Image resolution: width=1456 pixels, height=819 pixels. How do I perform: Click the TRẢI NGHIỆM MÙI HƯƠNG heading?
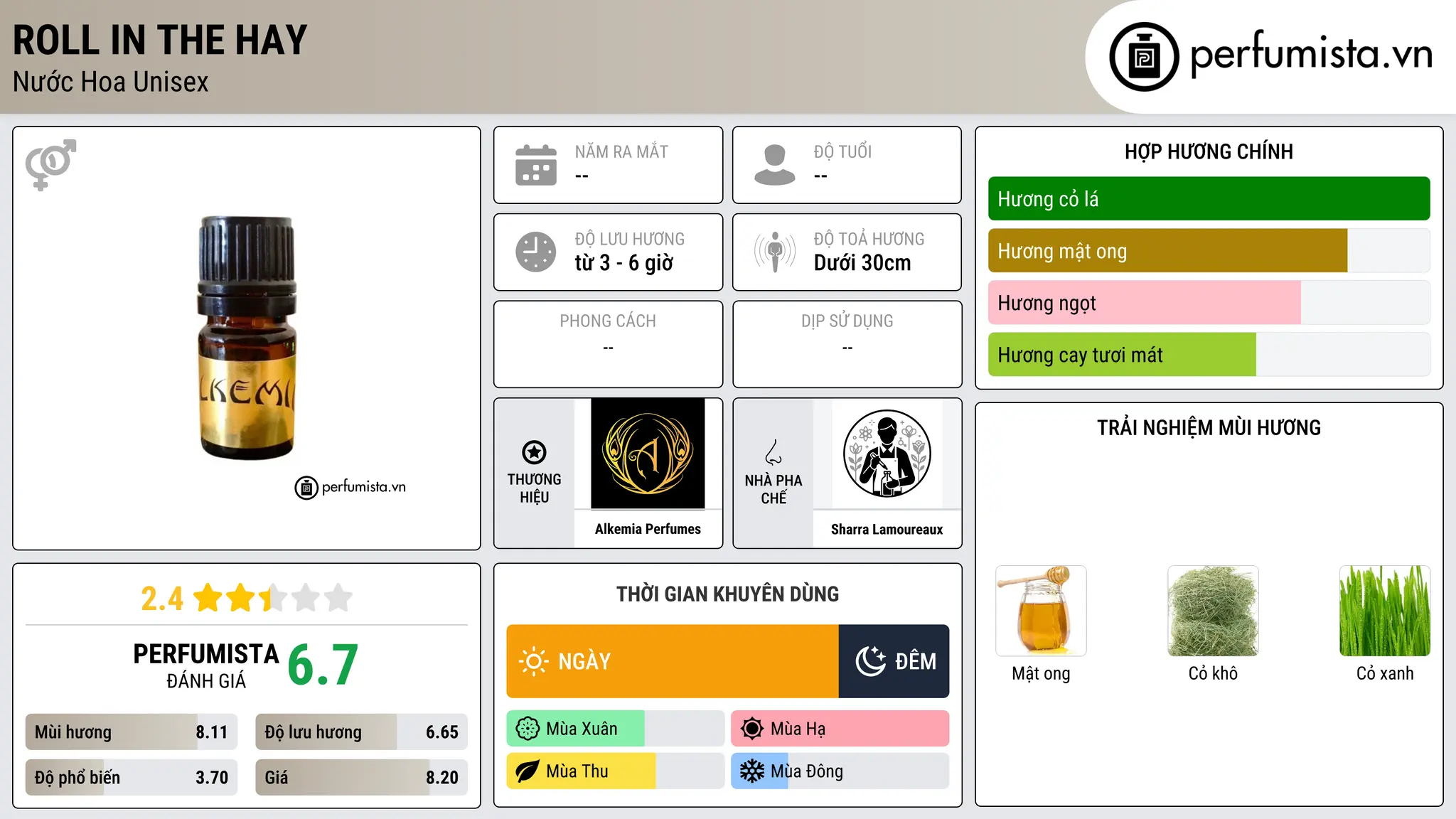click(x=1209, y=428)
